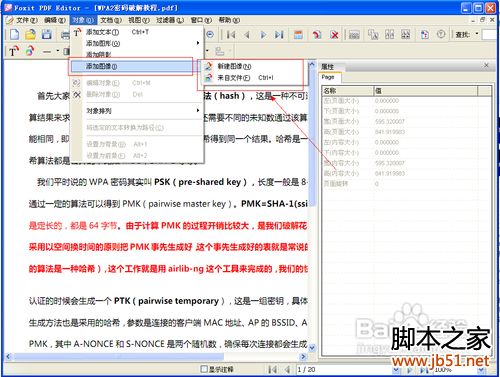The image size is (500, 377).
Task: Select the Add Text T tool in second toolbar
Action: pyautogui.click(x=13, y=51)
